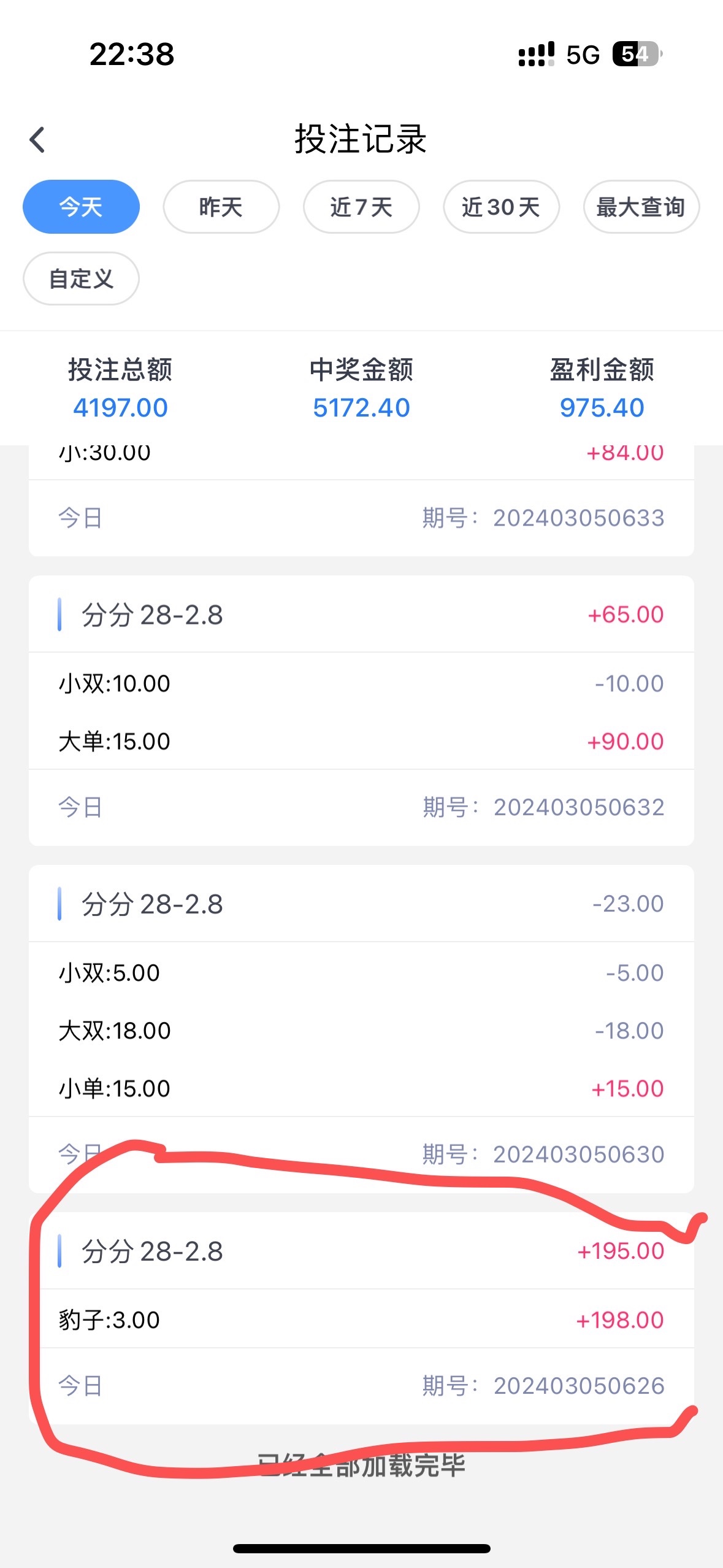Viewport: 723px width, 1568px height.
Task: Tap the status bar clock 22:38
Action: coord(132,54)
